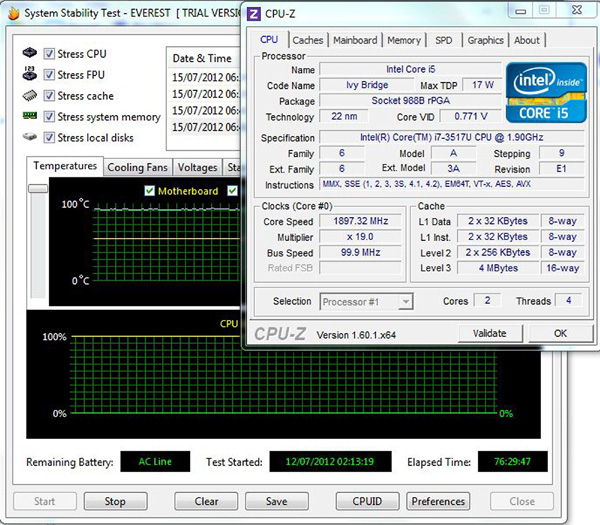Click the Bus Speed value 99.9 MHz

[x=360, y=253]
